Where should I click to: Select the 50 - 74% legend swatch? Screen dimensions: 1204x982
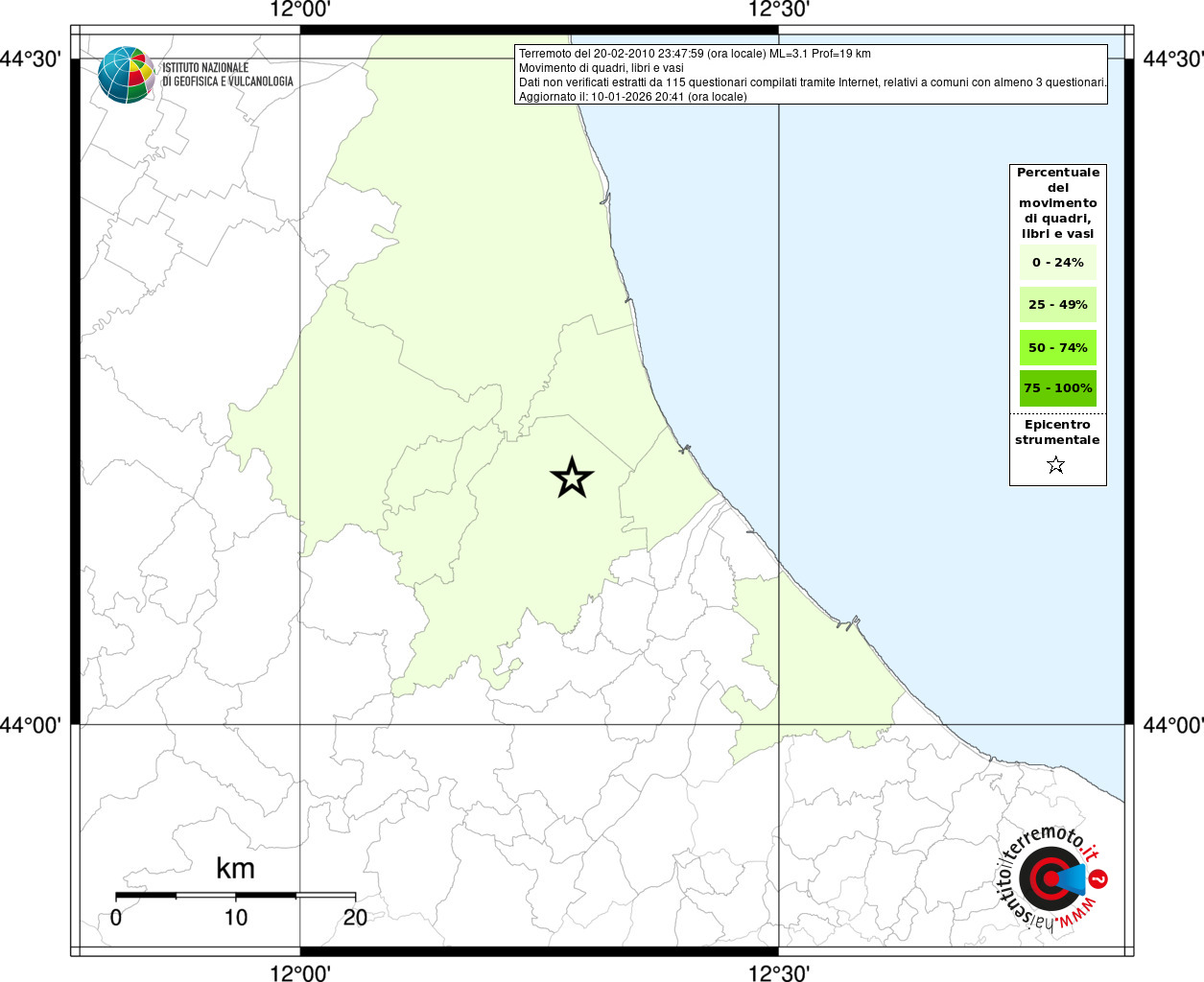1058,348
